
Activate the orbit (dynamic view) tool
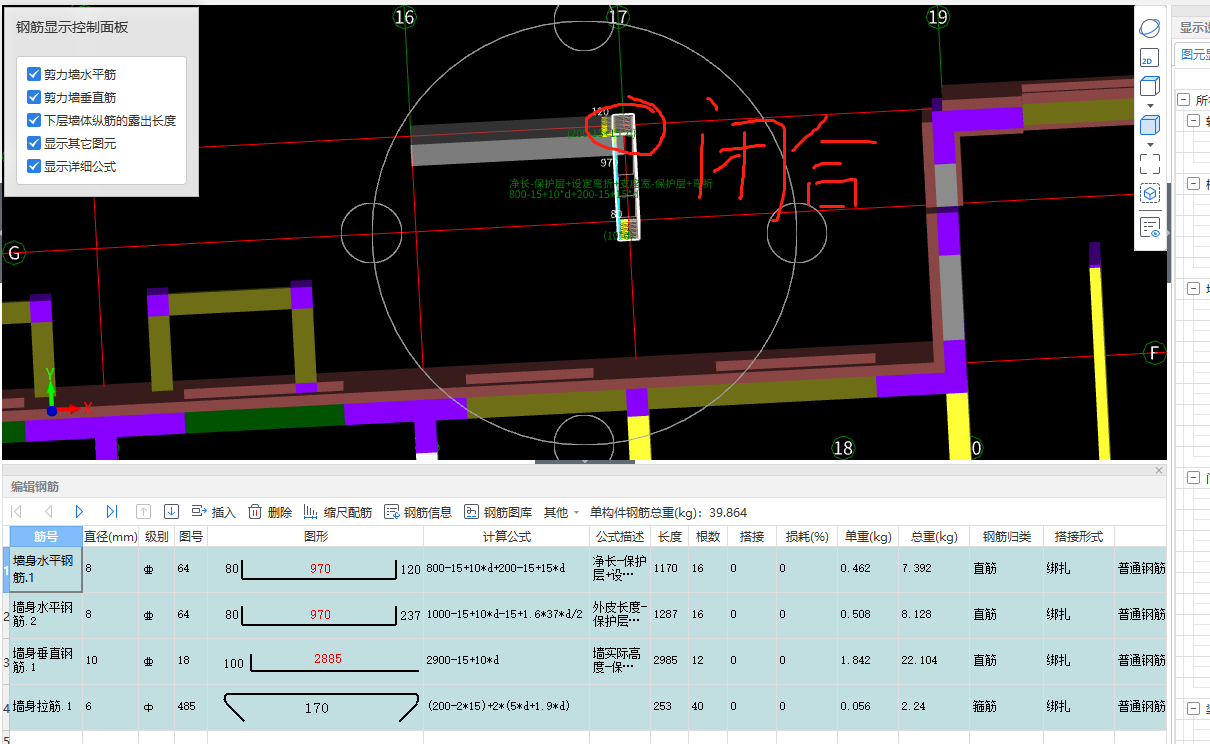point(1150,27)
